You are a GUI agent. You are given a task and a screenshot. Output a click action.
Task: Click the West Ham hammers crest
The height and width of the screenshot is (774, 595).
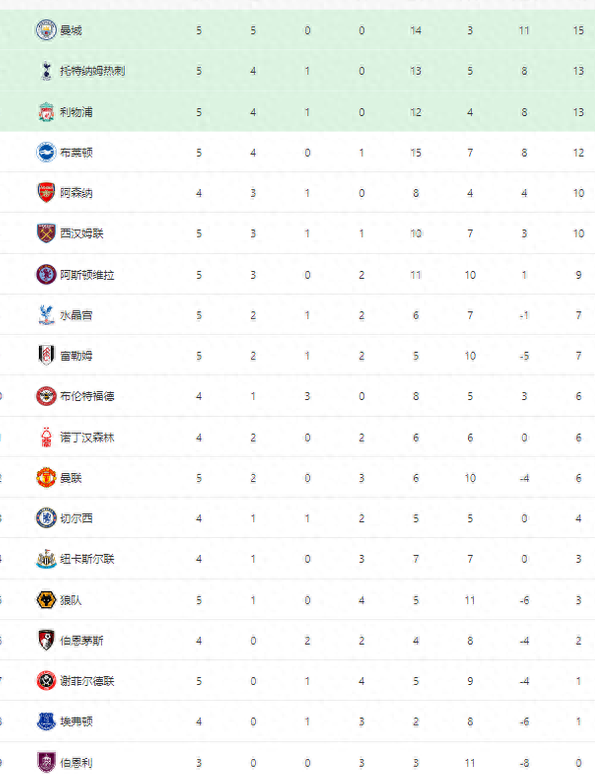[46, 233]
